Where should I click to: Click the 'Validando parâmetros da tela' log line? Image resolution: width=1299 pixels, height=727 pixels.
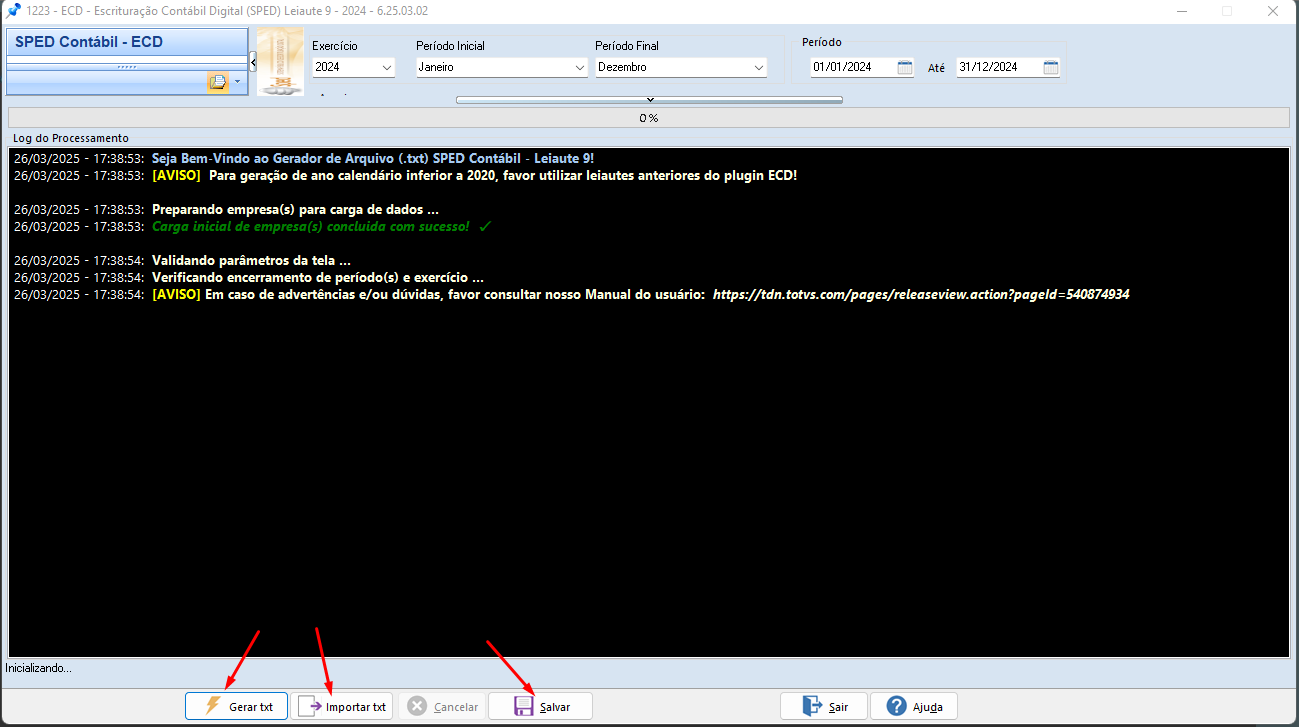pyautogui.click(x=251, y=261)
